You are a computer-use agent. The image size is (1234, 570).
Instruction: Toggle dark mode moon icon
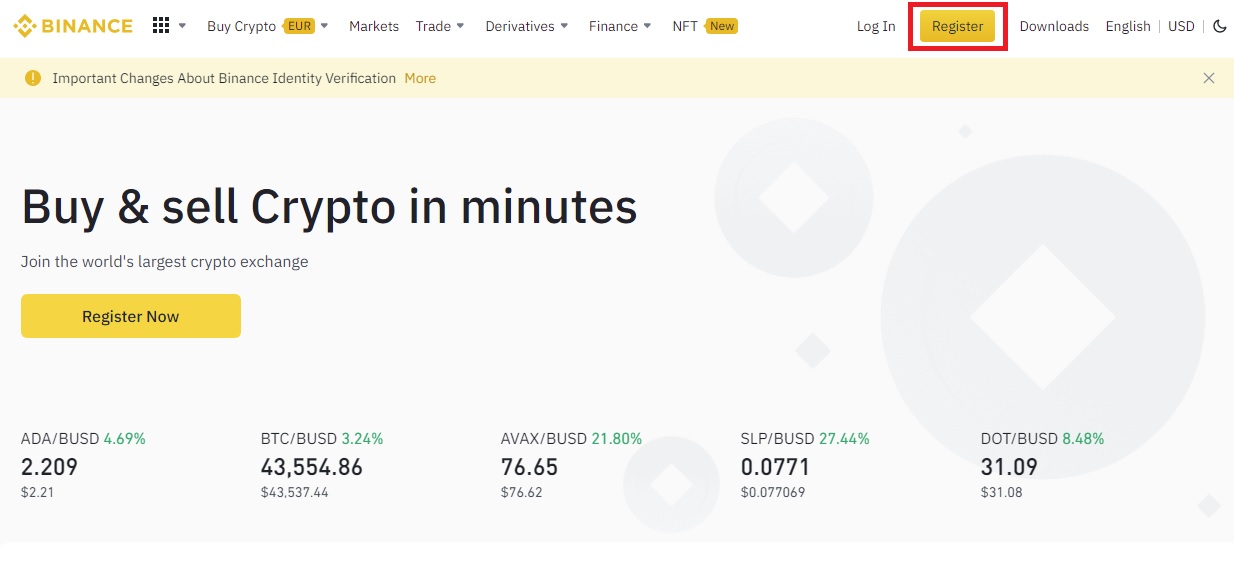click(x=1219, y=26)
